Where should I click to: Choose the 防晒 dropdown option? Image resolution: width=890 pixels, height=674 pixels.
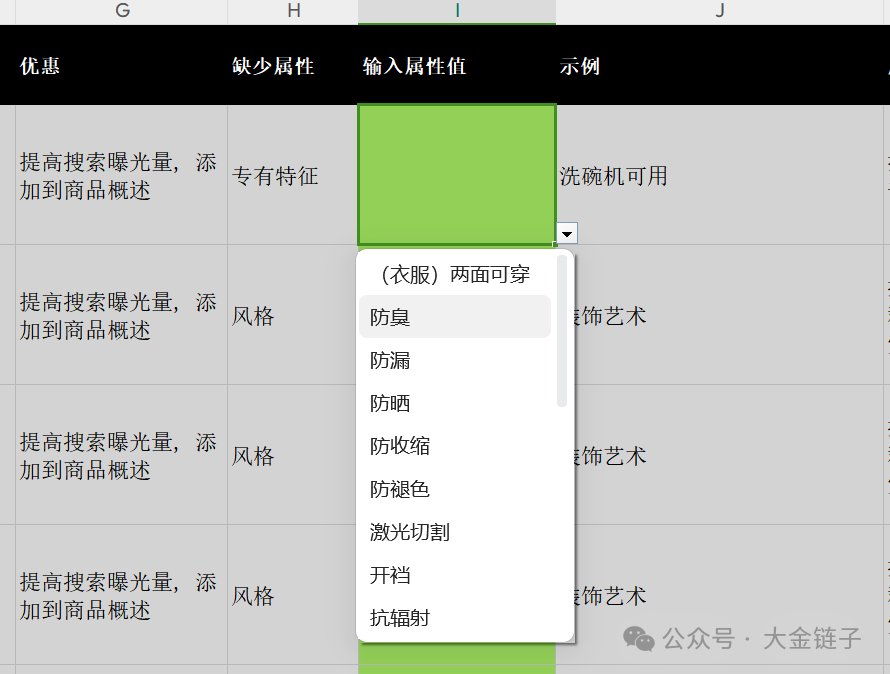pyautogui.click(x=455, y=403)
